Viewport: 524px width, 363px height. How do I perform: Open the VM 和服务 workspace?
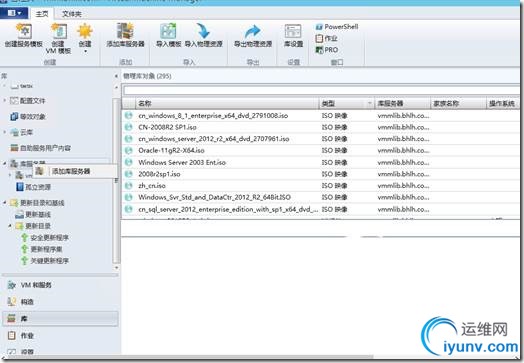[60, 285]
